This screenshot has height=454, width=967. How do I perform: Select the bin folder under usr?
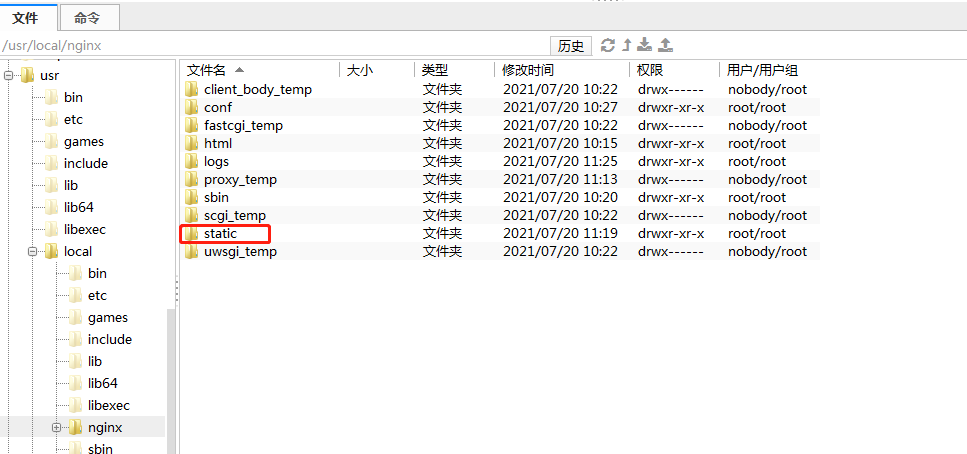[x=73, y=97]
